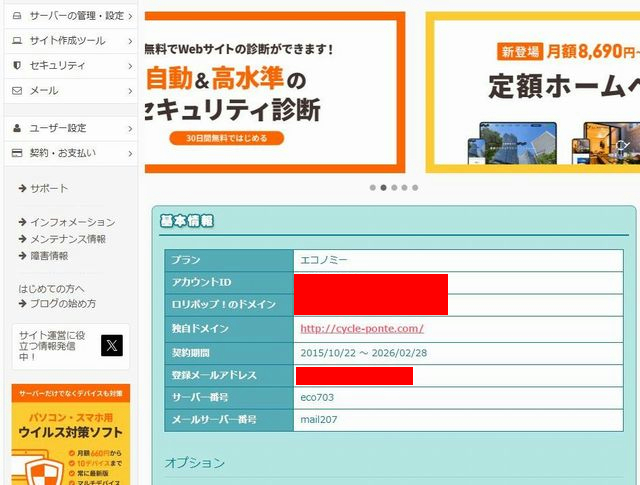Open the サイト作成ツール menu label
This screenshot has width=640, height=485.
tap(67, 41)
